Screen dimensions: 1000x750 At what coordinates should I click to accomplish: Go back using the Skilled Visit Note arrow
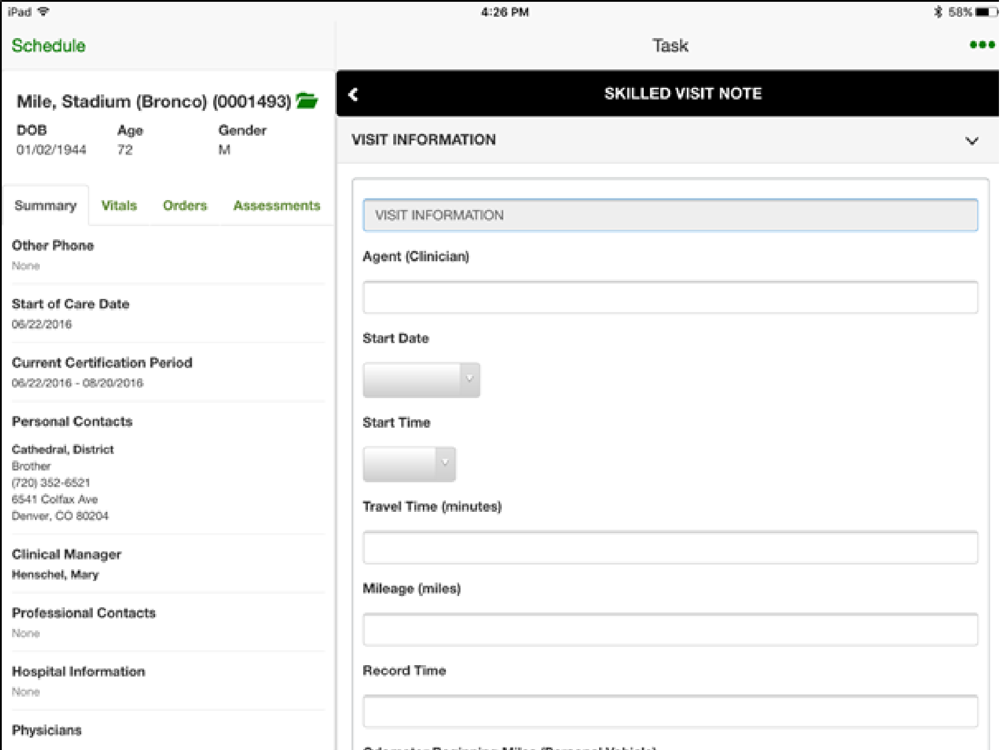pos(353,94)
